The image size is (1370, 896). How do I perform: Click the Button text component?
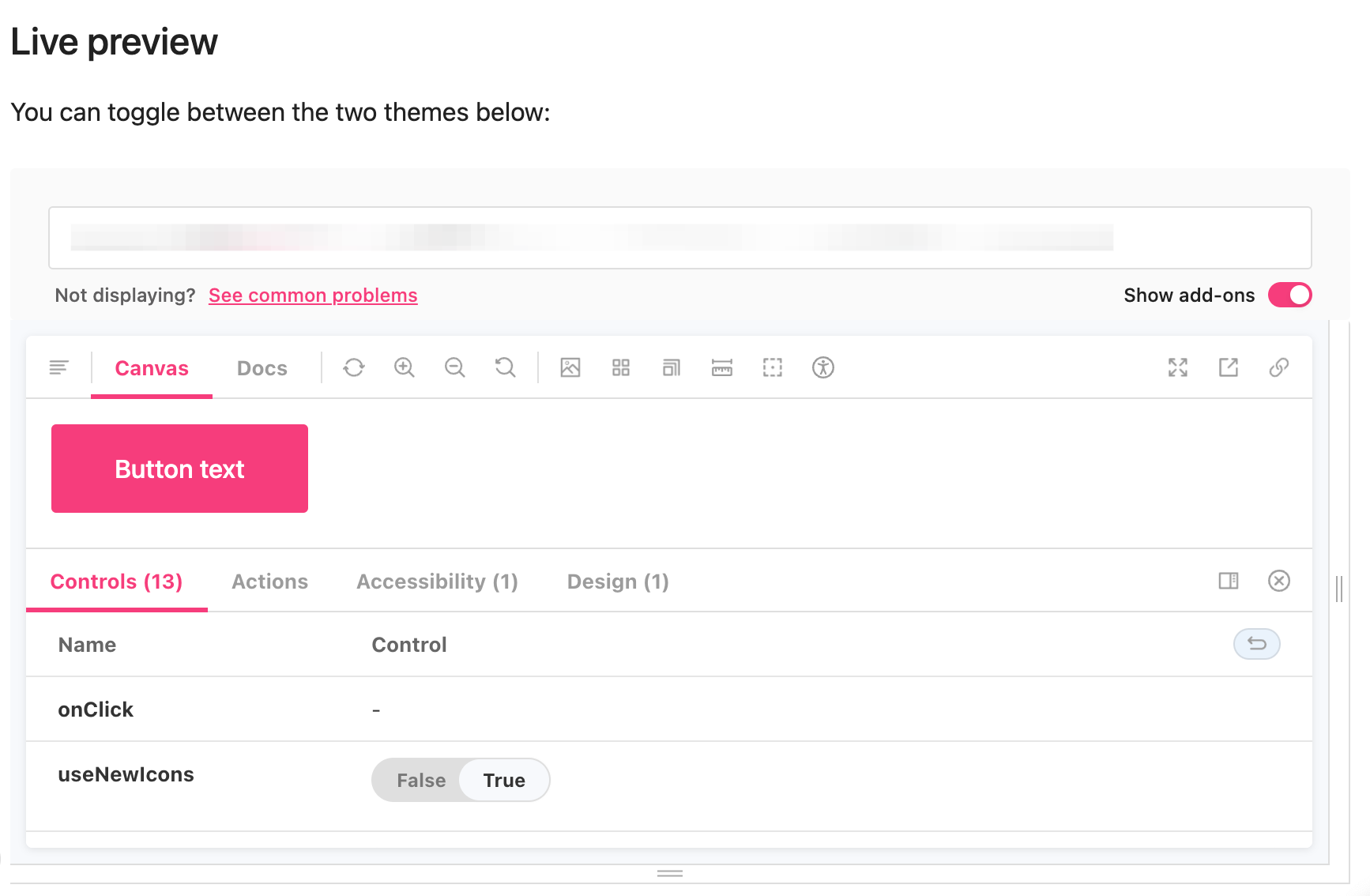pyautogui.click(x=179, y=469)
